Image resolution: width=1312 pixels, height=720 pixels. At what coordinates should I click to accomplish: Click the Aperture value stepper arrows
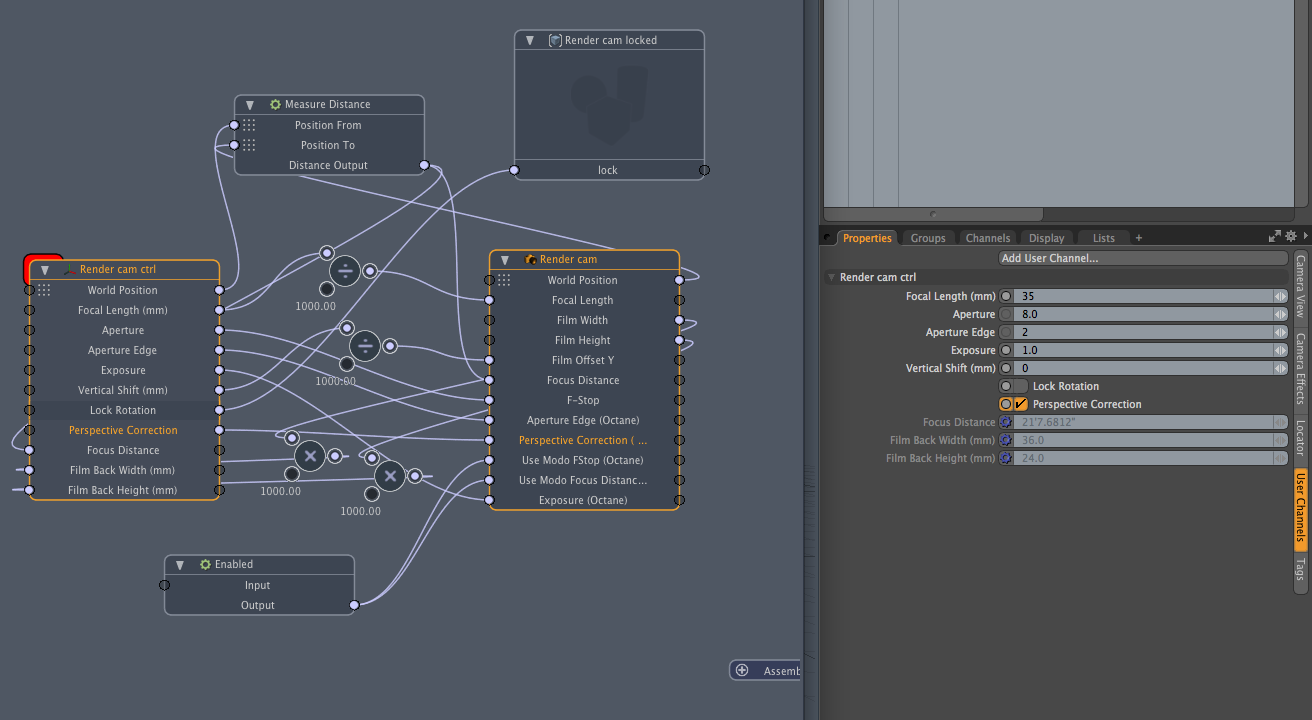coord(1280,314)
